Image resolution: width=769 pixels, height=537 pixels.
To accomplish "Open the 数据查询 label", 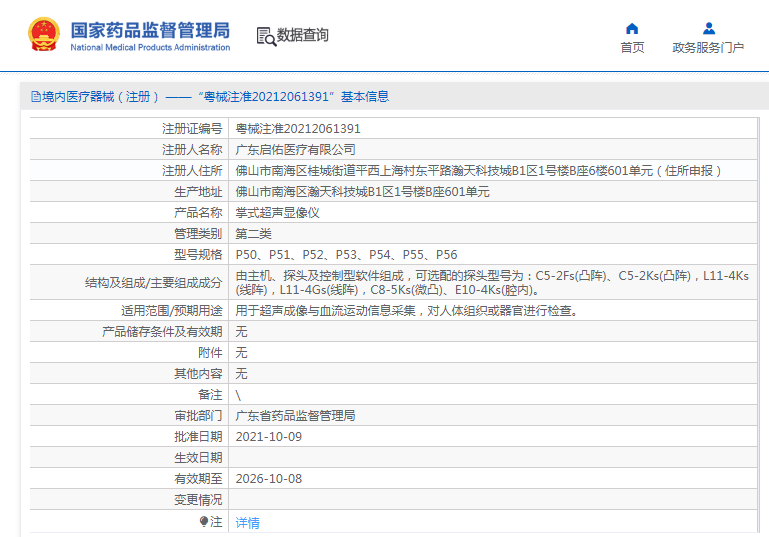I will coord(303,35).
